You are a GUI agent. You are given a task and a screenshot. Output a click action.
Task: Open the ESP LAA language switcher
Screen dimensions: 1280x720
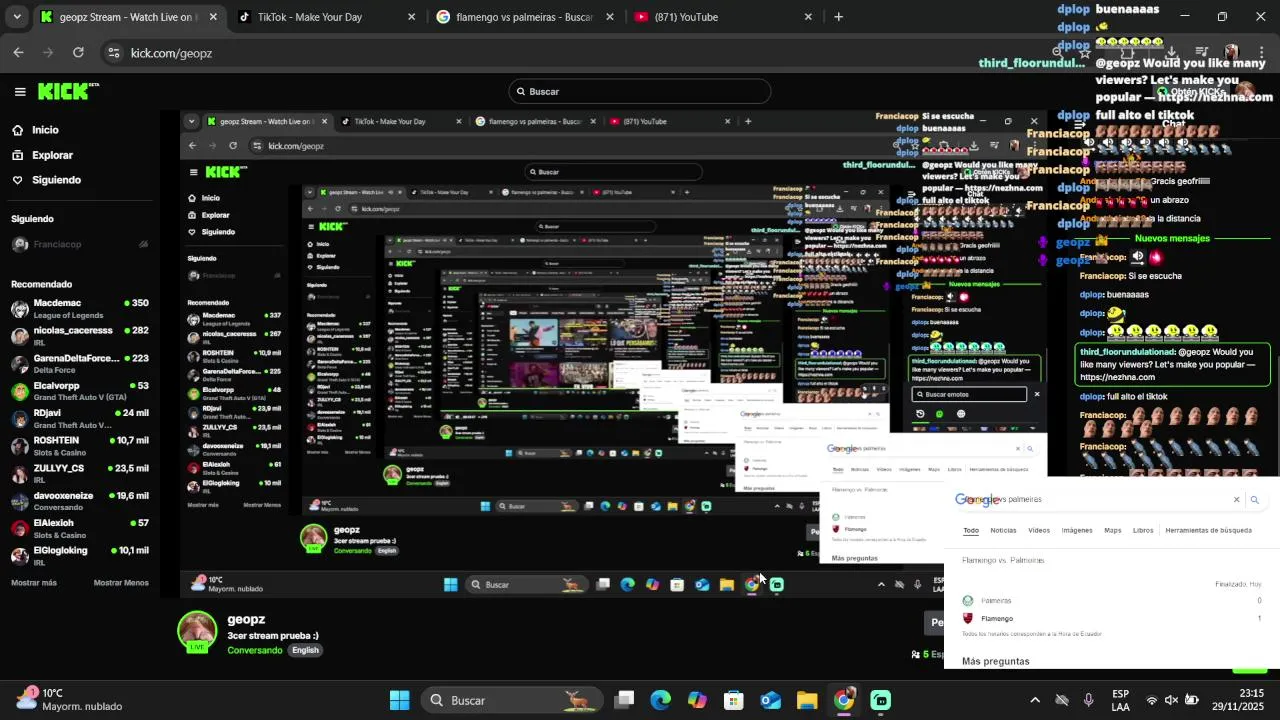tap(1121, 700)
